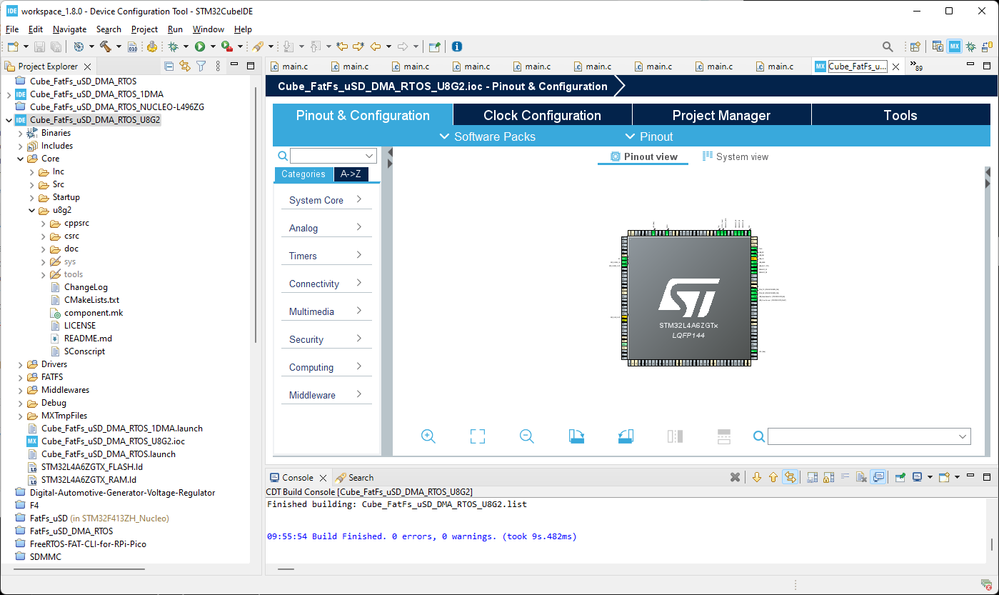Click Collapse All in Project Explorer
Viewport: 999px width, 595px height.
coord(169,66)
